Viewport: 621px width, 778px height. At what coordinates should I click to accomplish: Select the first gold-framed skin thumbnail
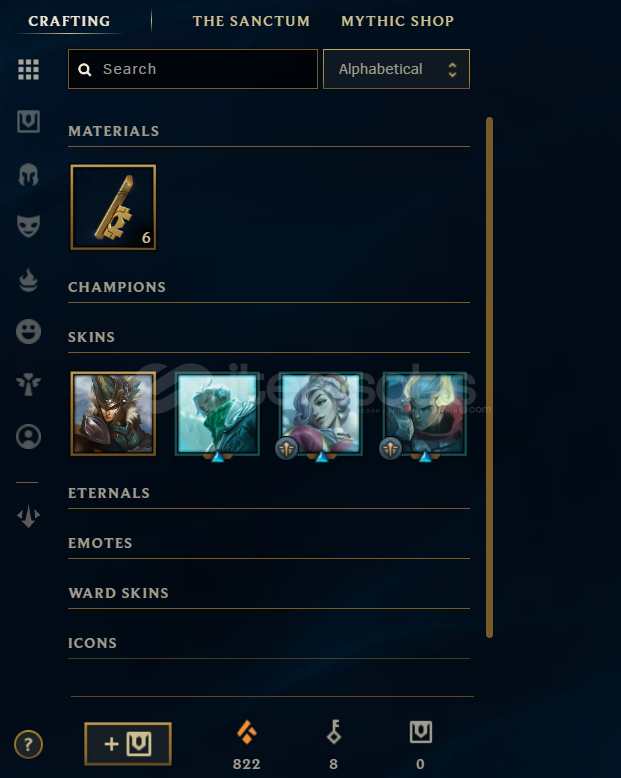[x=113, y=414]
